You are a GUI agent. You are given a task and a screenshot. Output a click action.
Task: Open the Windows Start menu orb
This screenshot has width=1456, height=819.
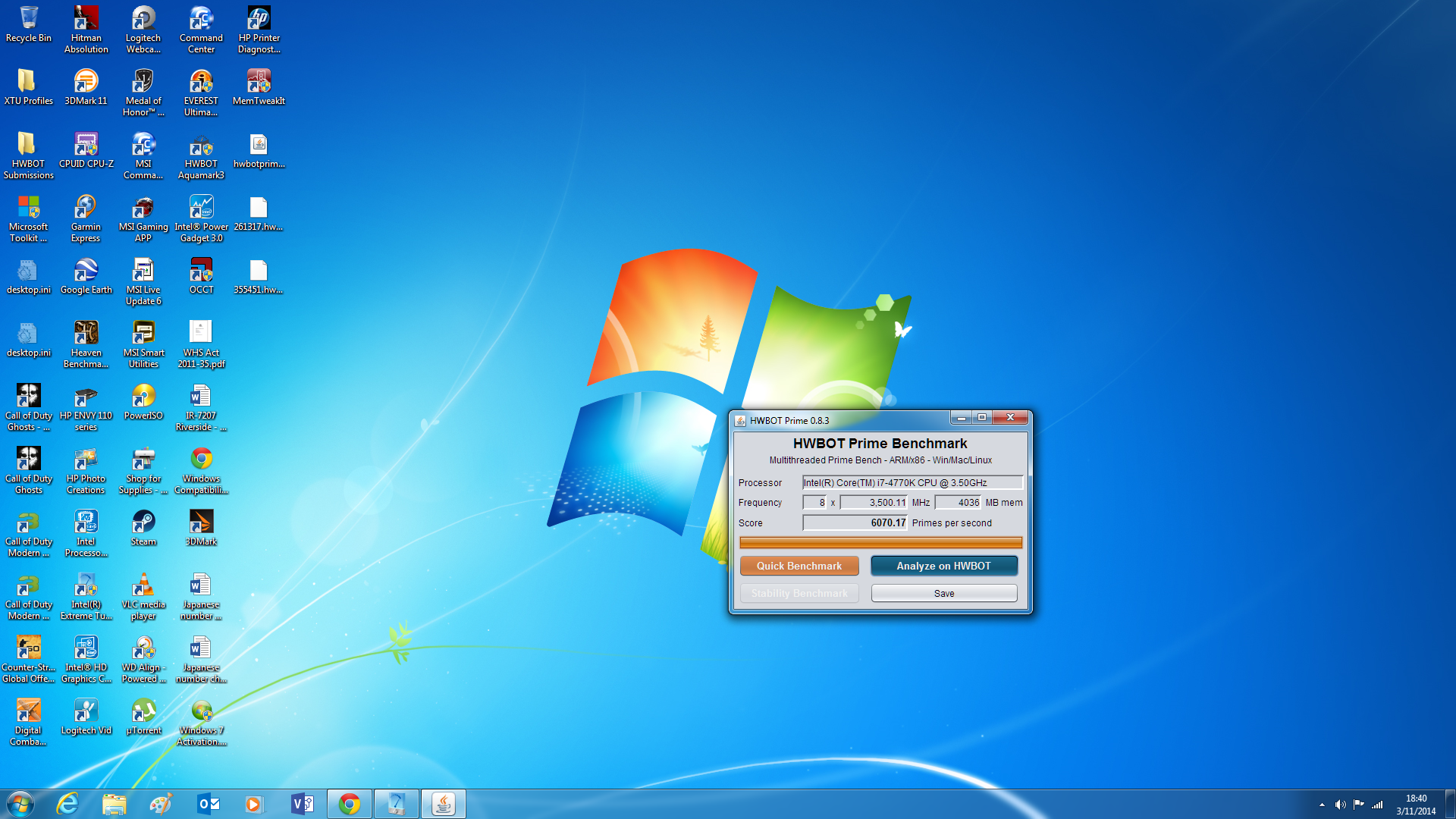pos(20,803)
